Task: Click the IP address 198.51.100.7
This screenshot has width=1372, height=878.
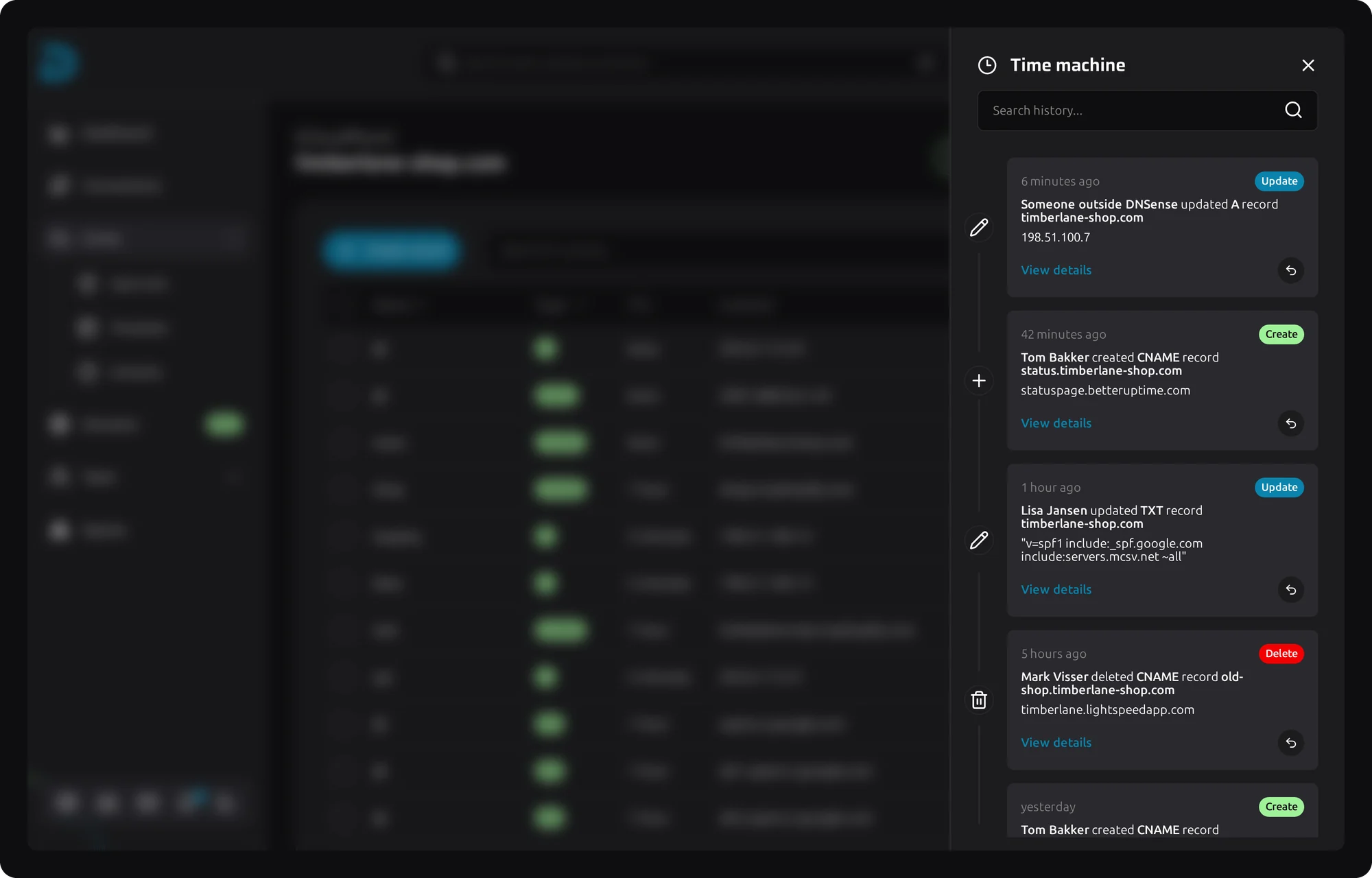Action: [x=1055, y=237]
